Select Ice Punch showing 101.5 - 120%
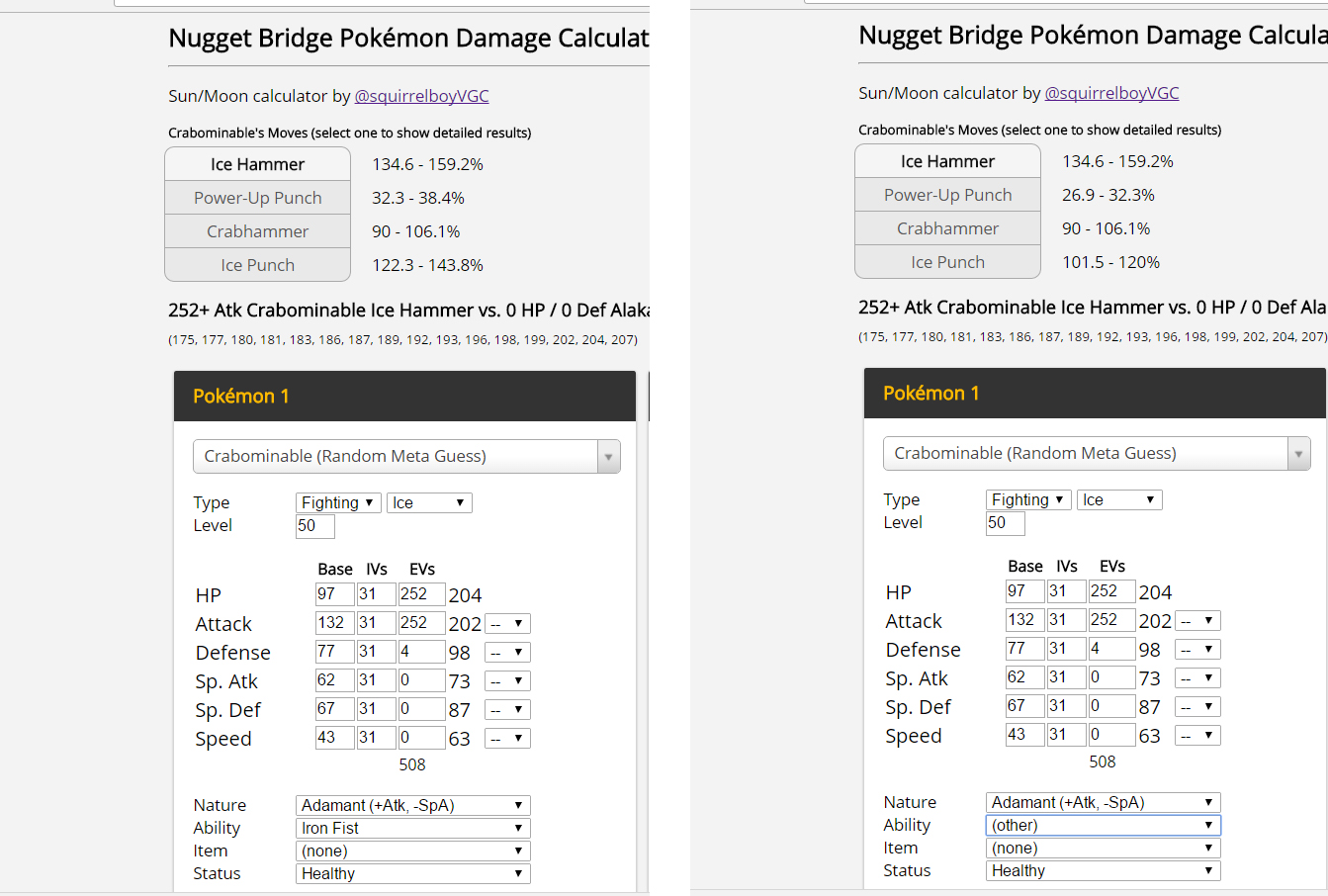Viewport: 1328px width, 896px height. [947, 262]
